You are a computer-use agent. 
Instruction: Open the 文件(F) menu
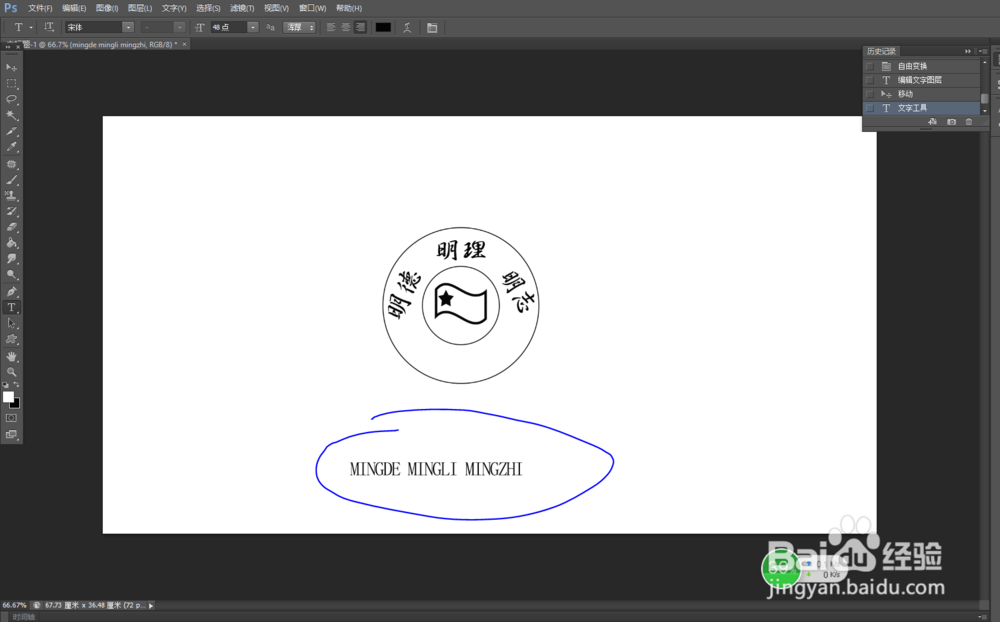click(x=40, y=8)
